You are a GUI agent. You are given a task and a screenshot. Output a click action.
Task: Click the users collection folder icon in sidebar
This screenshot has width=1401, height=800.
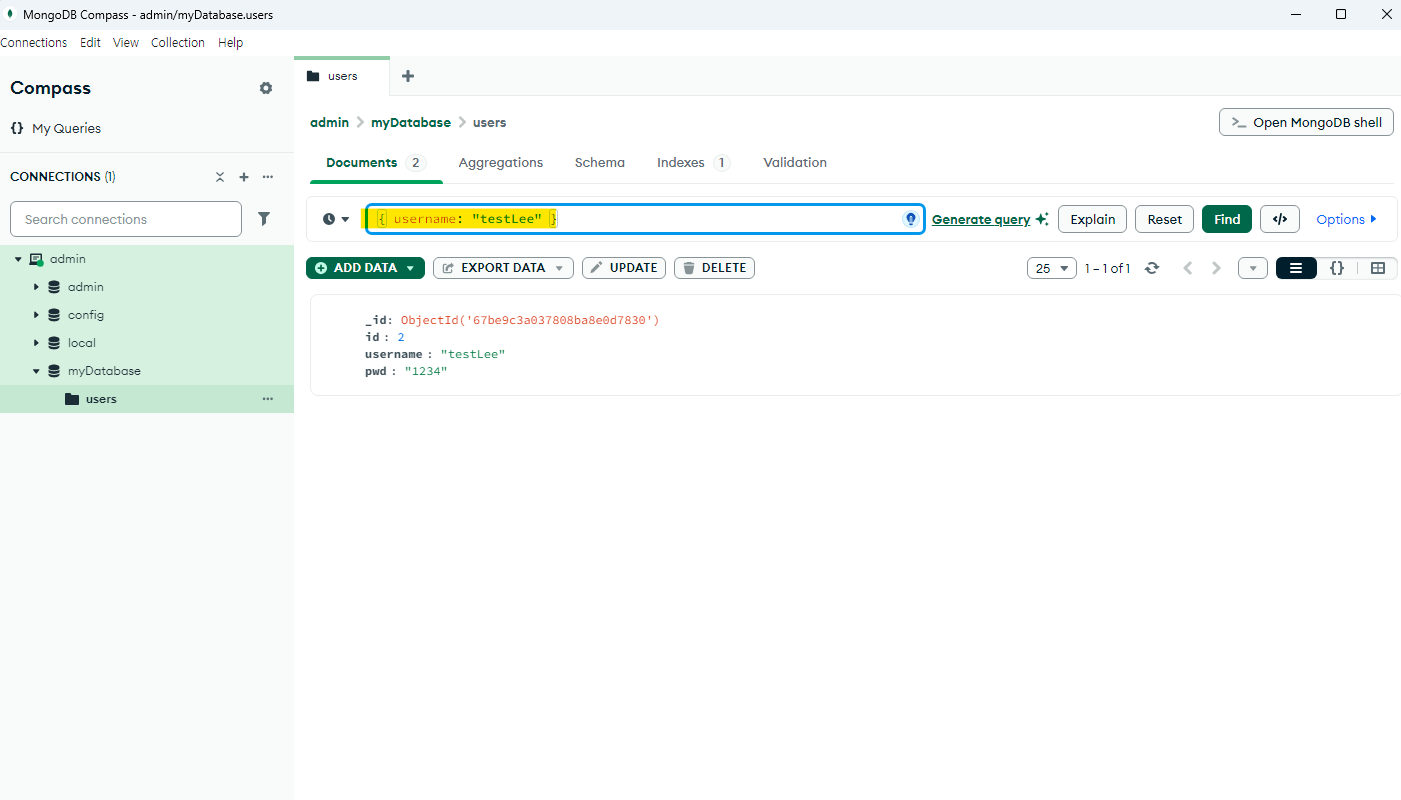coord(72,399)
